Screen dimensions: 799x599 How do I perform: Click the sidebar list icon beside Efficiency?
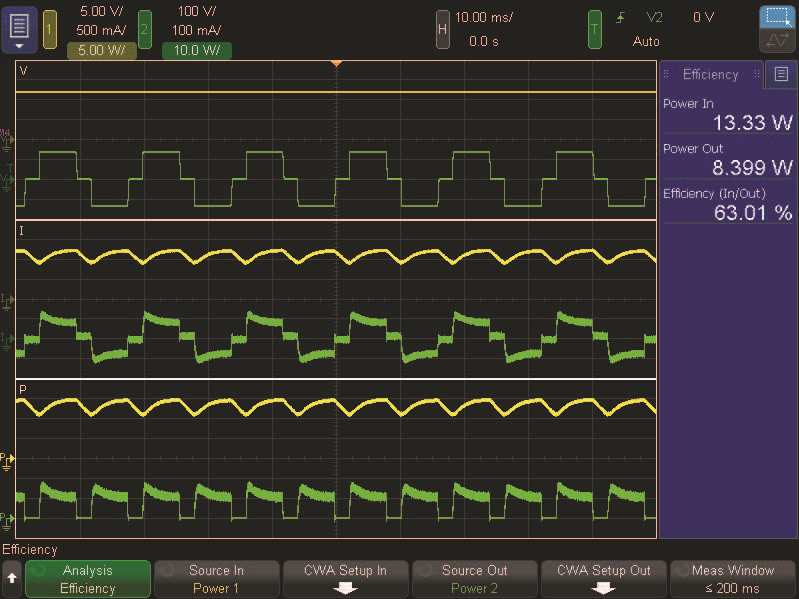click(781, 74)
